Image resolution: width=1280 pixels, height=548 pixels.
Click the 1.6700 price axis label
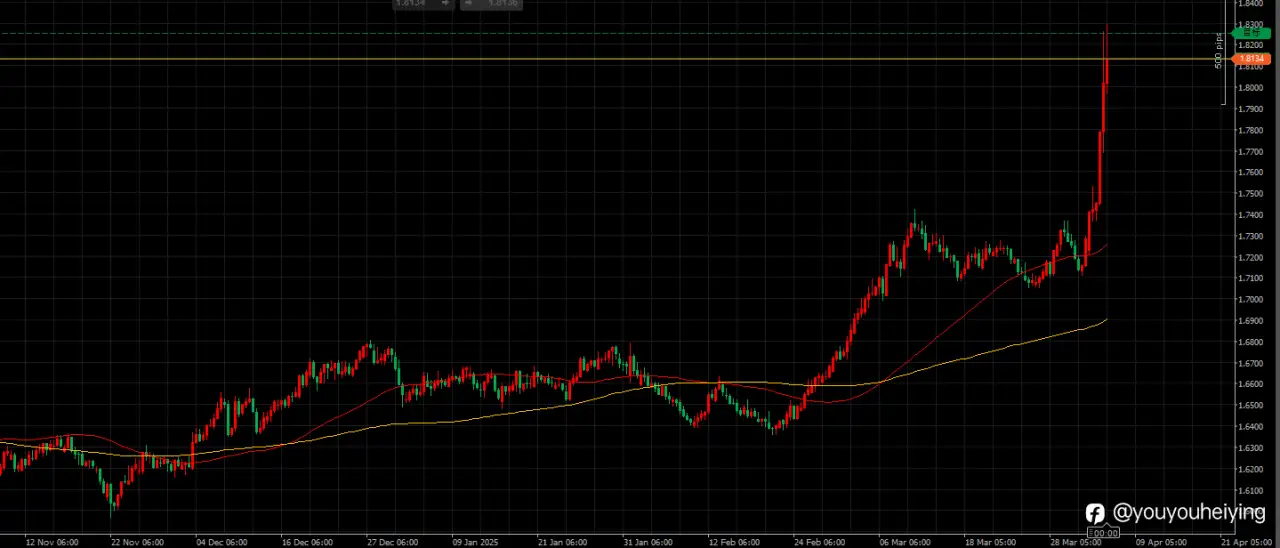1251,363
